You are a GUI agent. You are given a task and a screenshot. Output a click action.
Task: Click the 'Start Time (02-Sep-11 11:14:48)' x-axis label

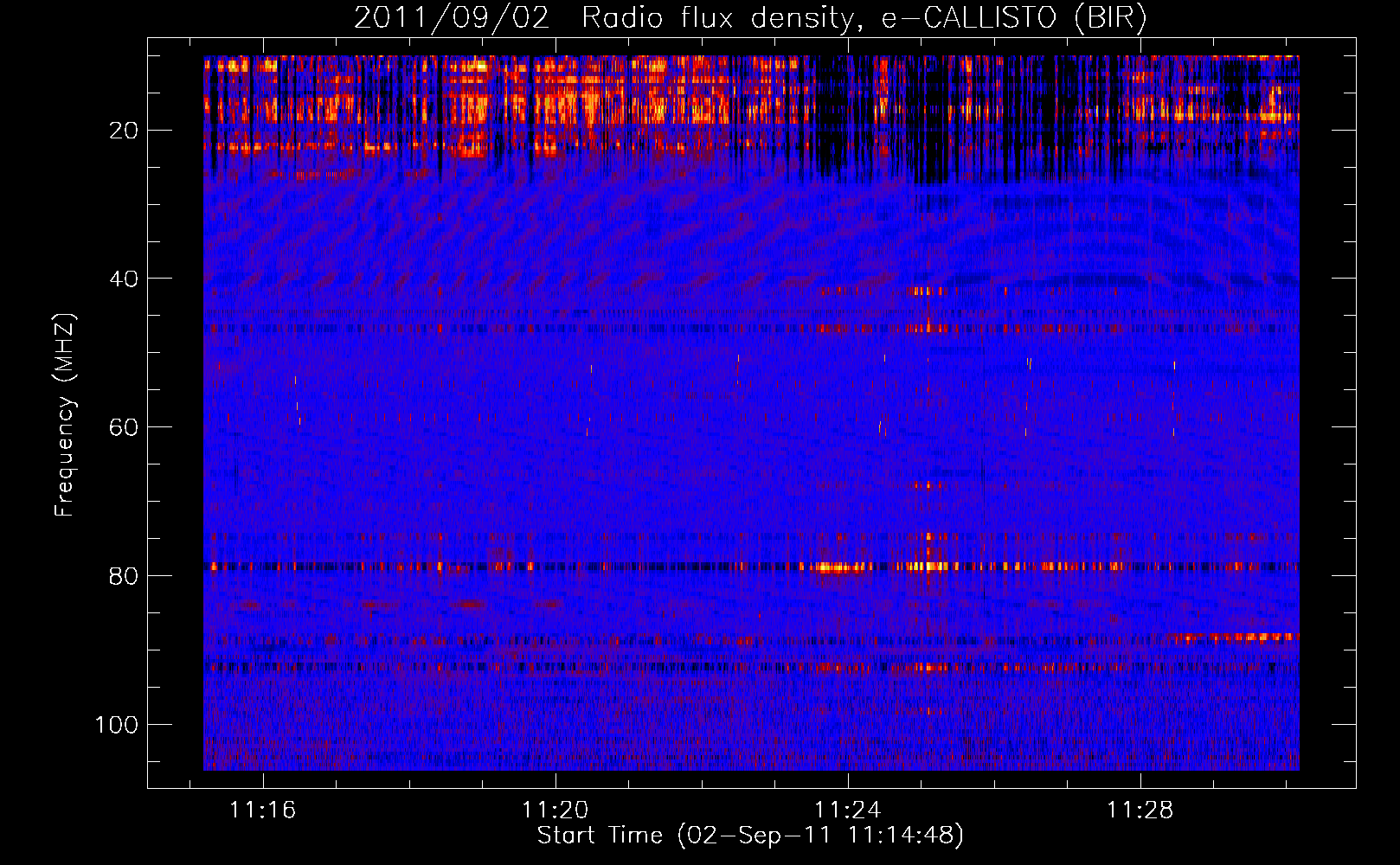[750, 836]
